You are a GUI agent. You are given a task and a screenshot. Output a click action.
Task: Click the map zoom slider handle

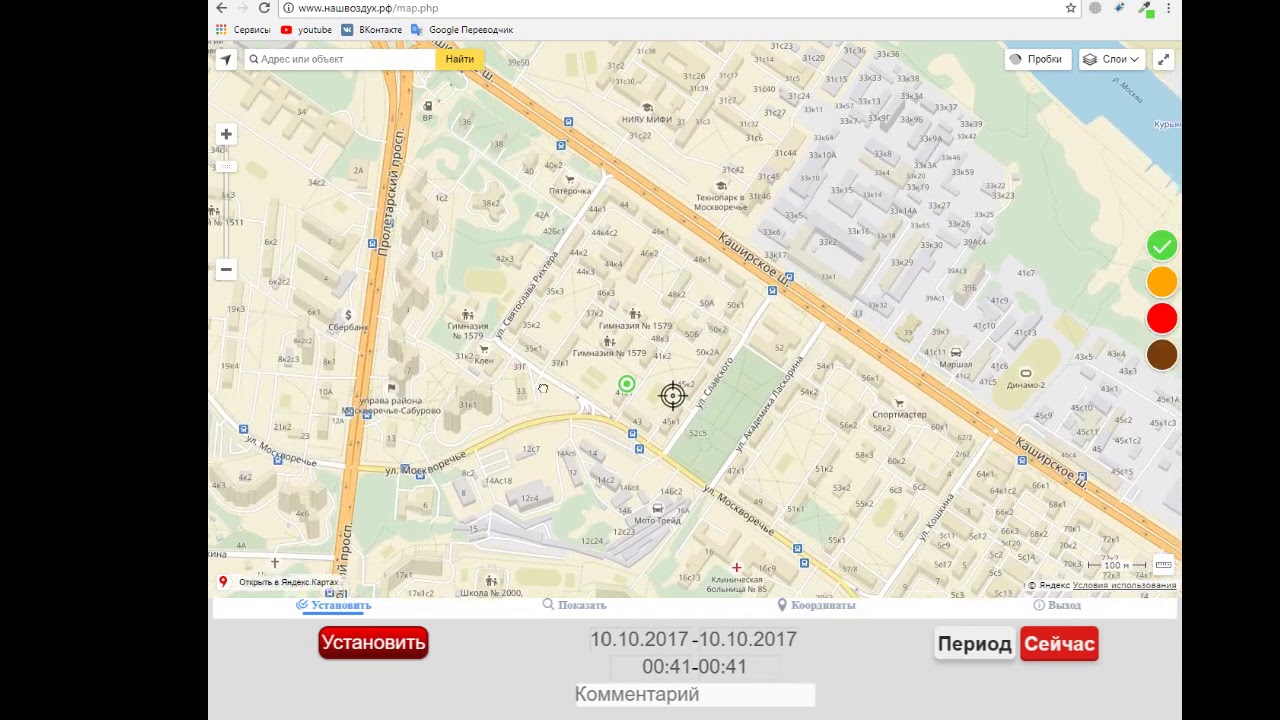tap(226, 166)
